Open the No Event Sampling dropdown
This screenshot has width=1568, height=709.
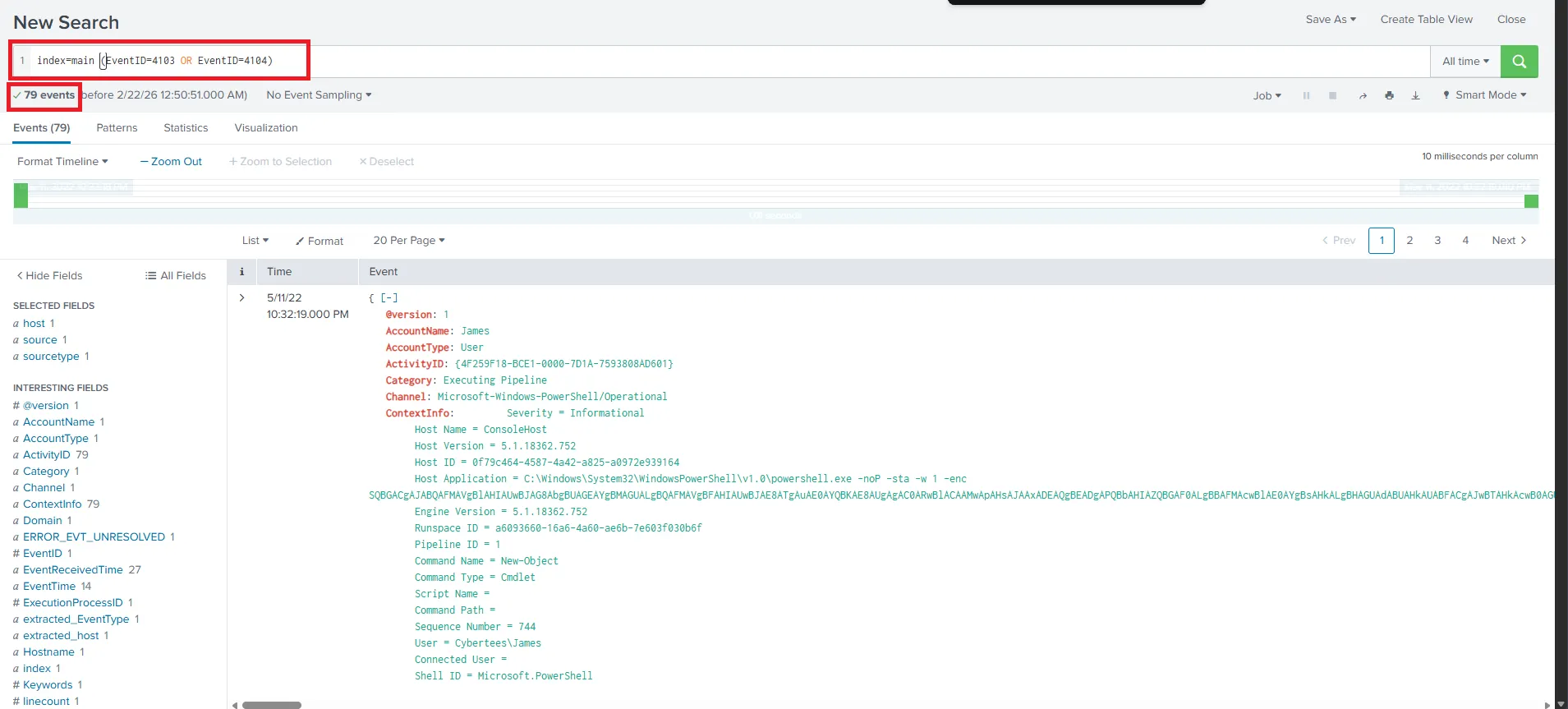(x=319, y=94)
